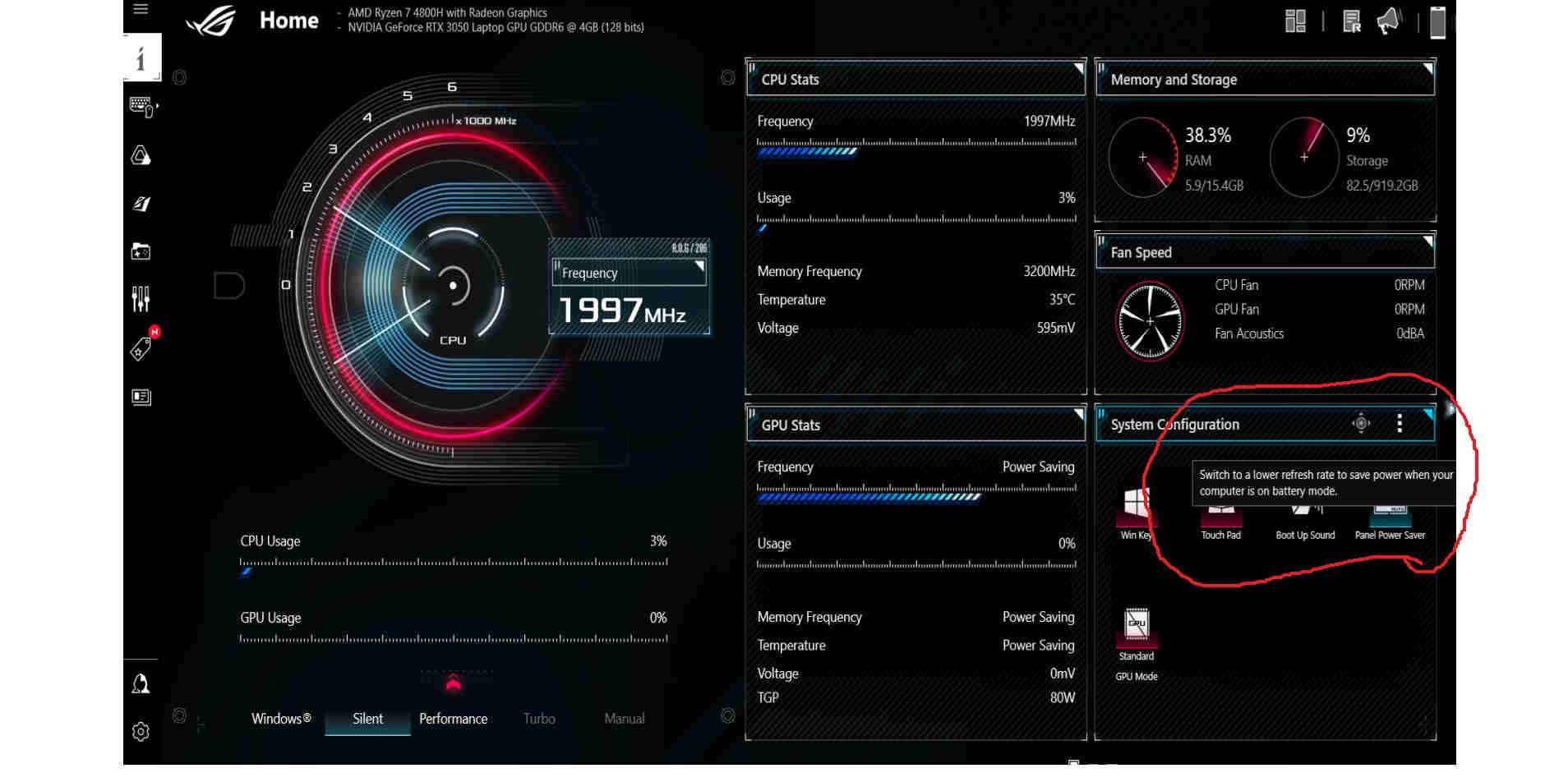This screenshot has height=782, width=1568.
Task: Open the Aura Sync triangle icon
Action: click(141, 155)
